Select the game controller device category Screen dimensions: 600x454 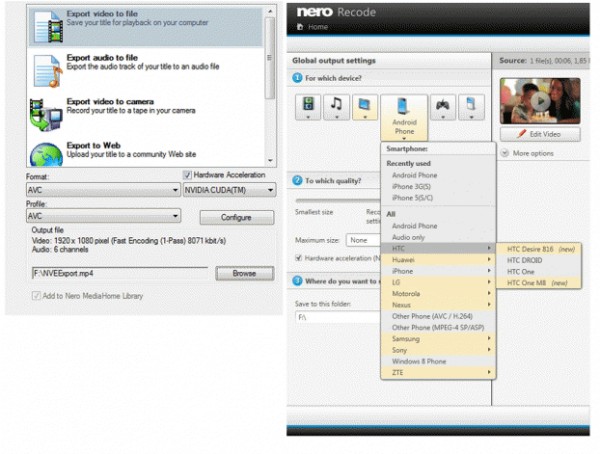tap(442, 106)
